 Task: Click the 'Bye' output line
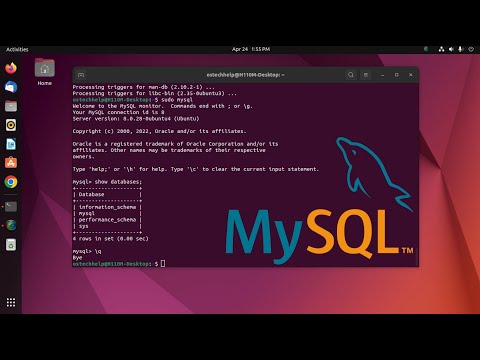point(77,258)
